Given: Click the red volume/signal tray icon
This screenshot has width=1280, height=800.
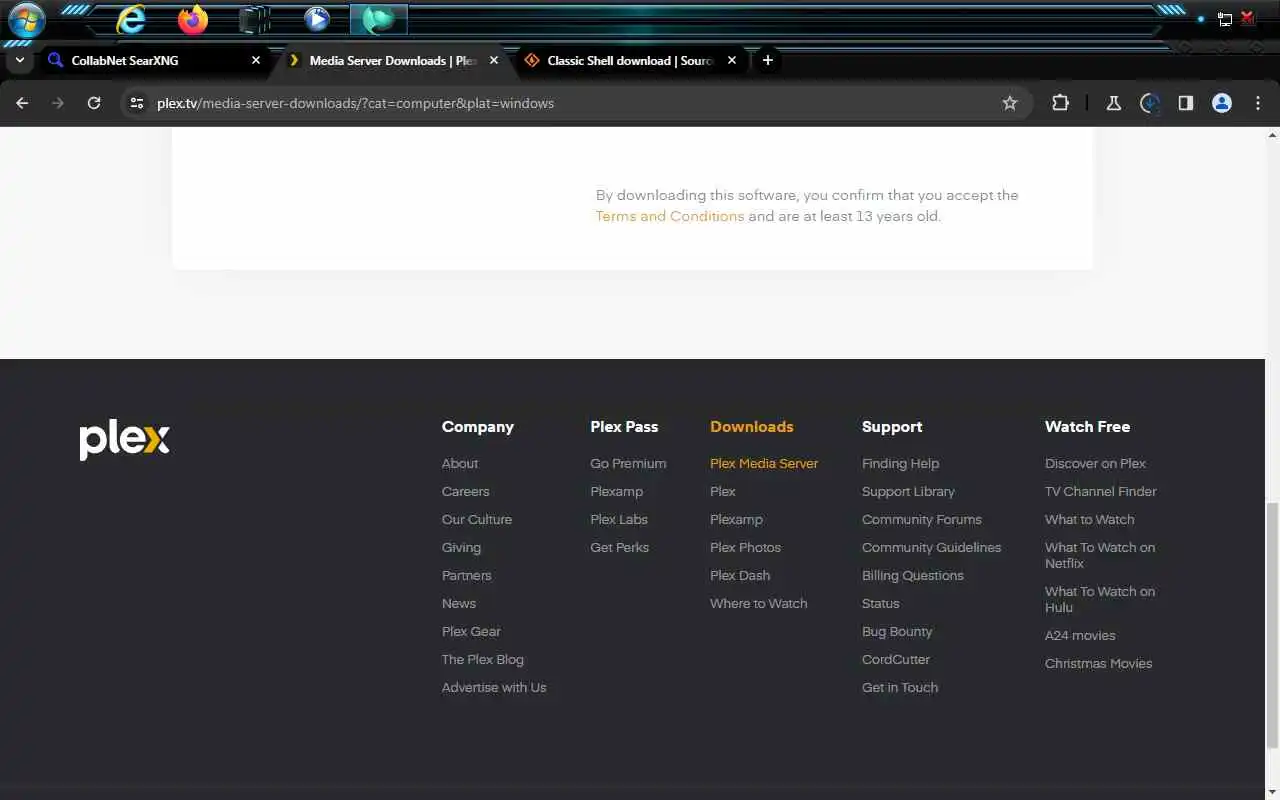Looking at the screenshot, I should 1248,18.
